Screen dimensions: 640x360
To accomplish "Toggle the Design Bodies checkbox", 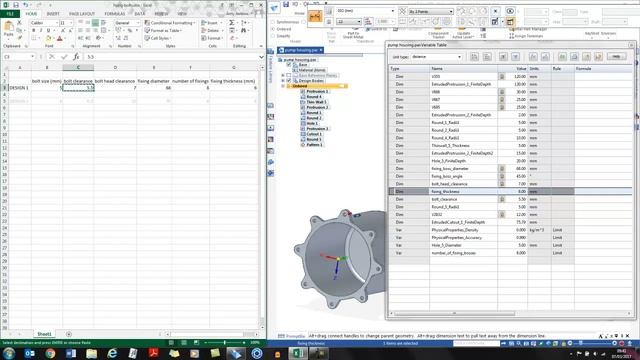I will (289, 81).
